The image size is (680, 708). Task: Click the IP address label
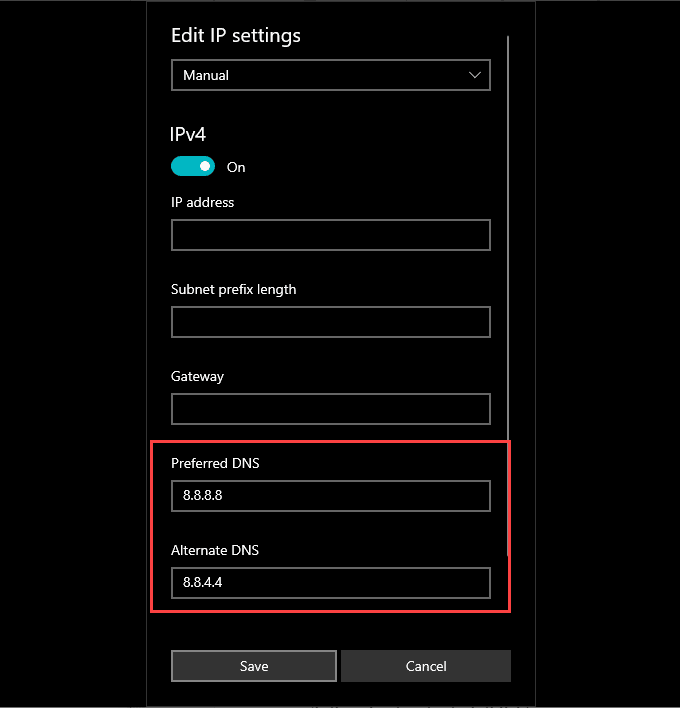click(202, 202)
